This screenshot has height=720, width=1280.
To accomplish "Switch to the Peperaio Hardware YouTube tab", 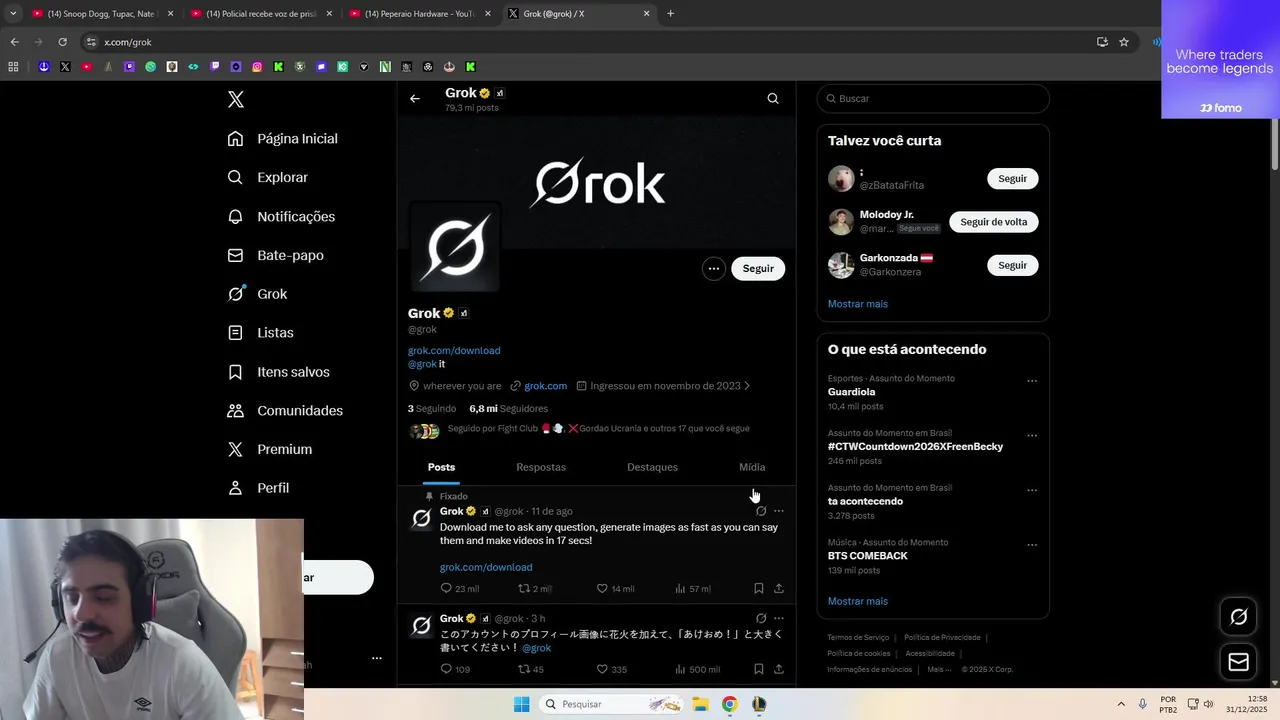I will [420, 14].
